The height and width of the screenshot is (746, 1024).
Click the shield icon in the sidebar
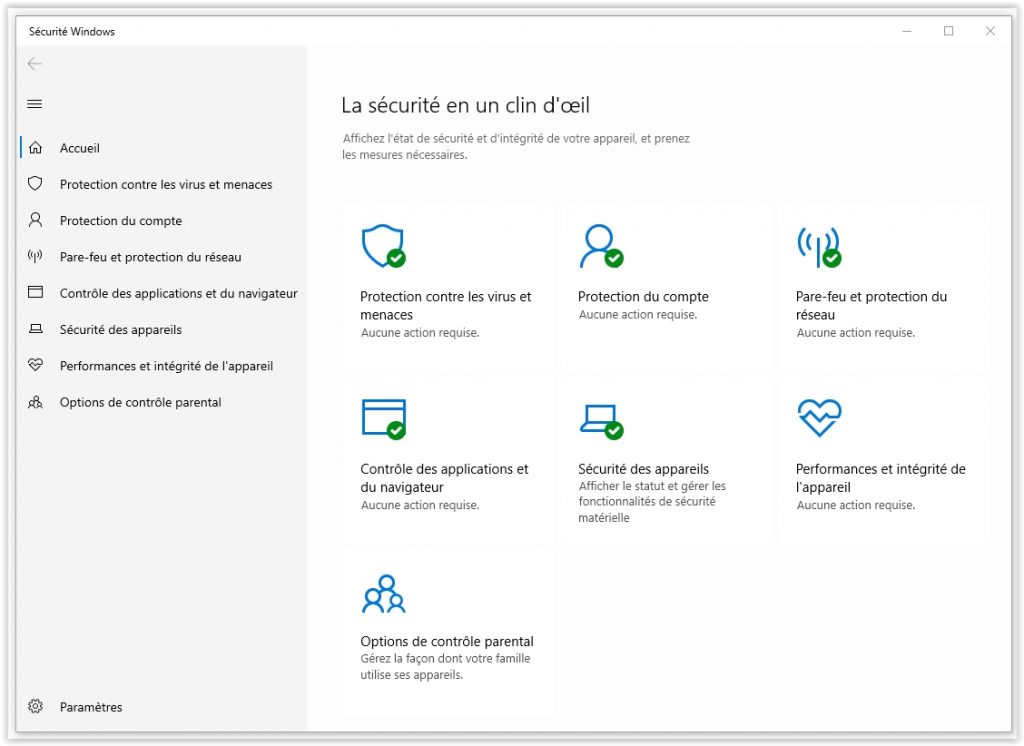point(35,184)
